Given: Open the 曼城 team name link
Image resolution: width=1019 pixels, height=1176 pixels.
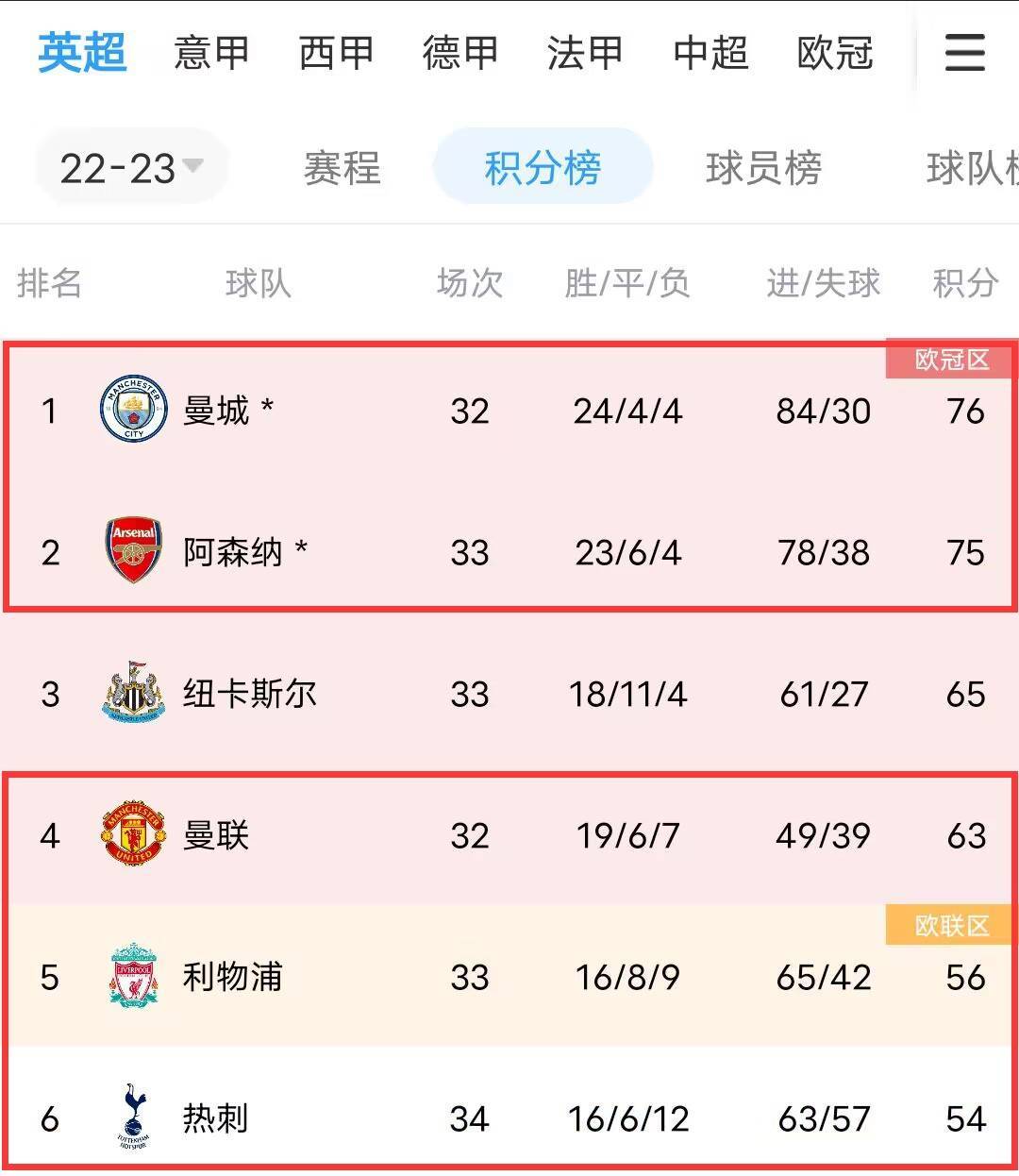Looking at the screenshot, I should pos(216,411).
